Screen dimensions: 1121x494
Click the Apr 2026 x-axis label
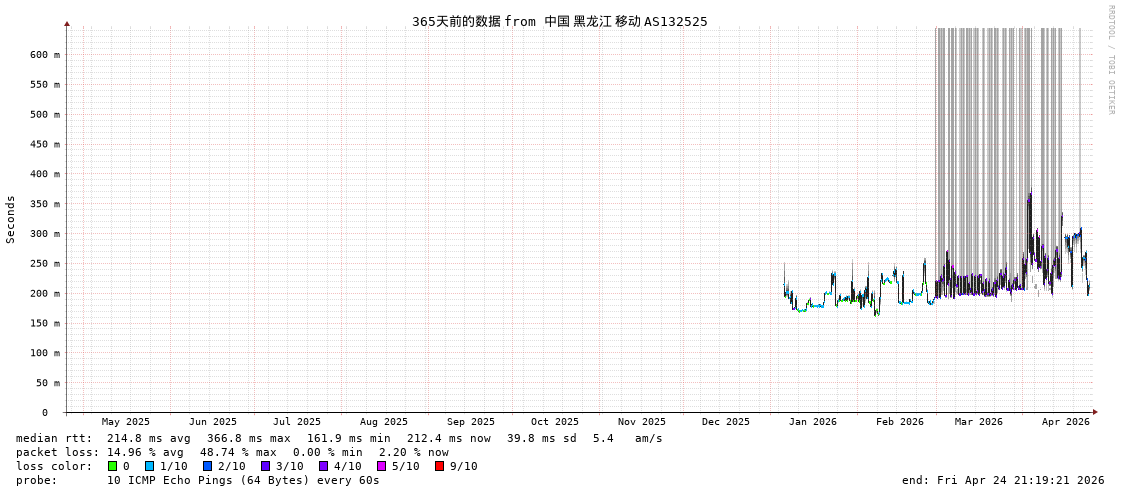pos(1066,422)
